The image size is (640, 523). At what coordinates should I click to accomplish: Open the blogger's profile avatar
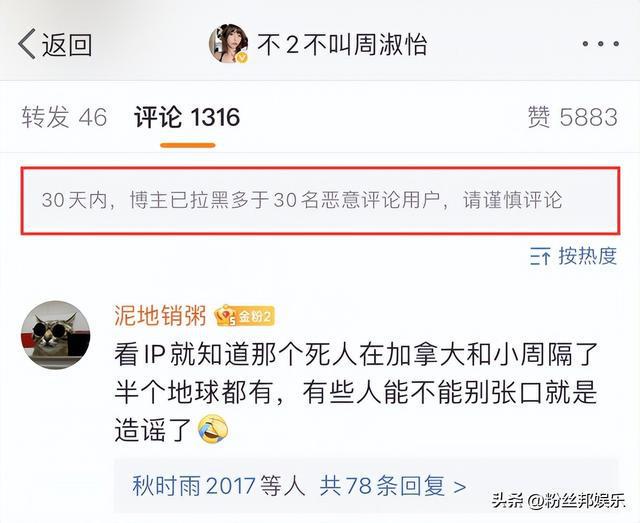pyautogui.click(x=229, y=43)
